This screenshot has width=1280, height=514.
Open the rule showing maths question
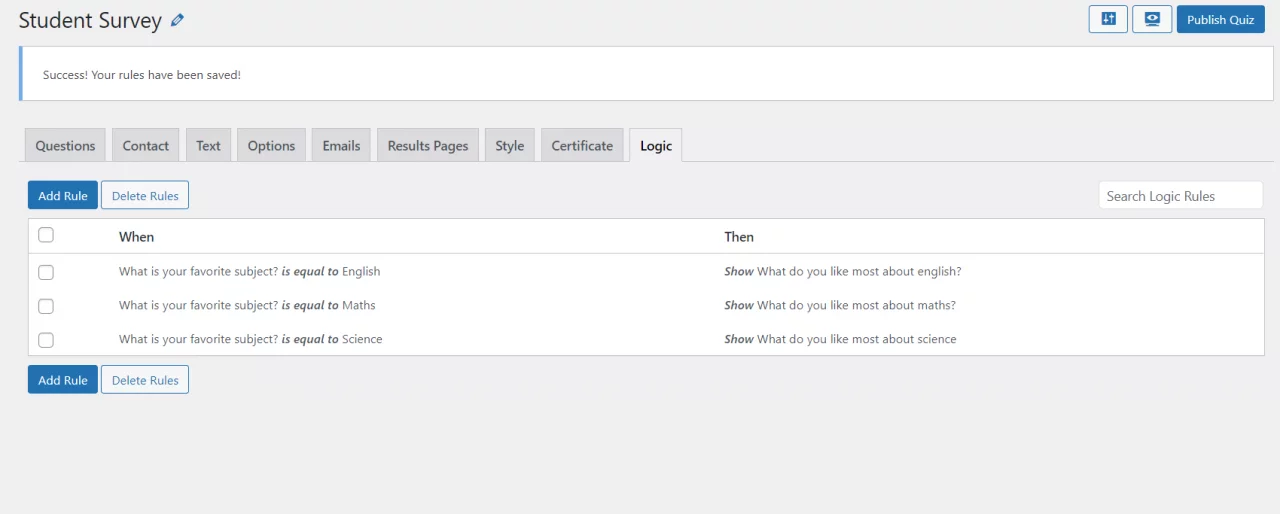(x=645, y=305)
